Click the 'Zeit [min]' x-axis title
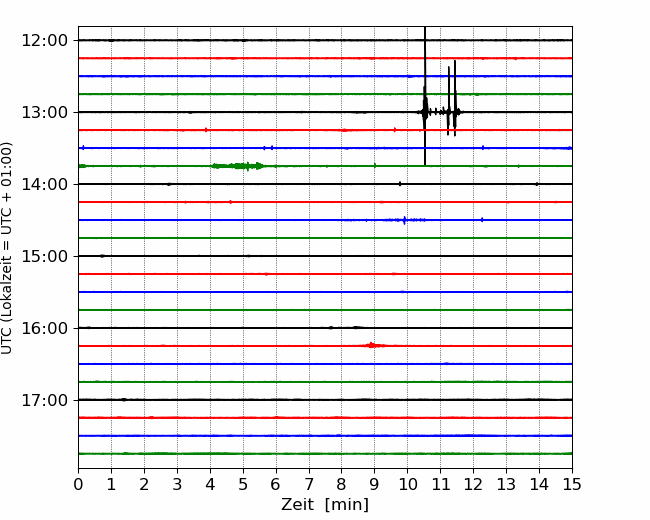Viewport: 650px width, 520px height. [325, 505]
